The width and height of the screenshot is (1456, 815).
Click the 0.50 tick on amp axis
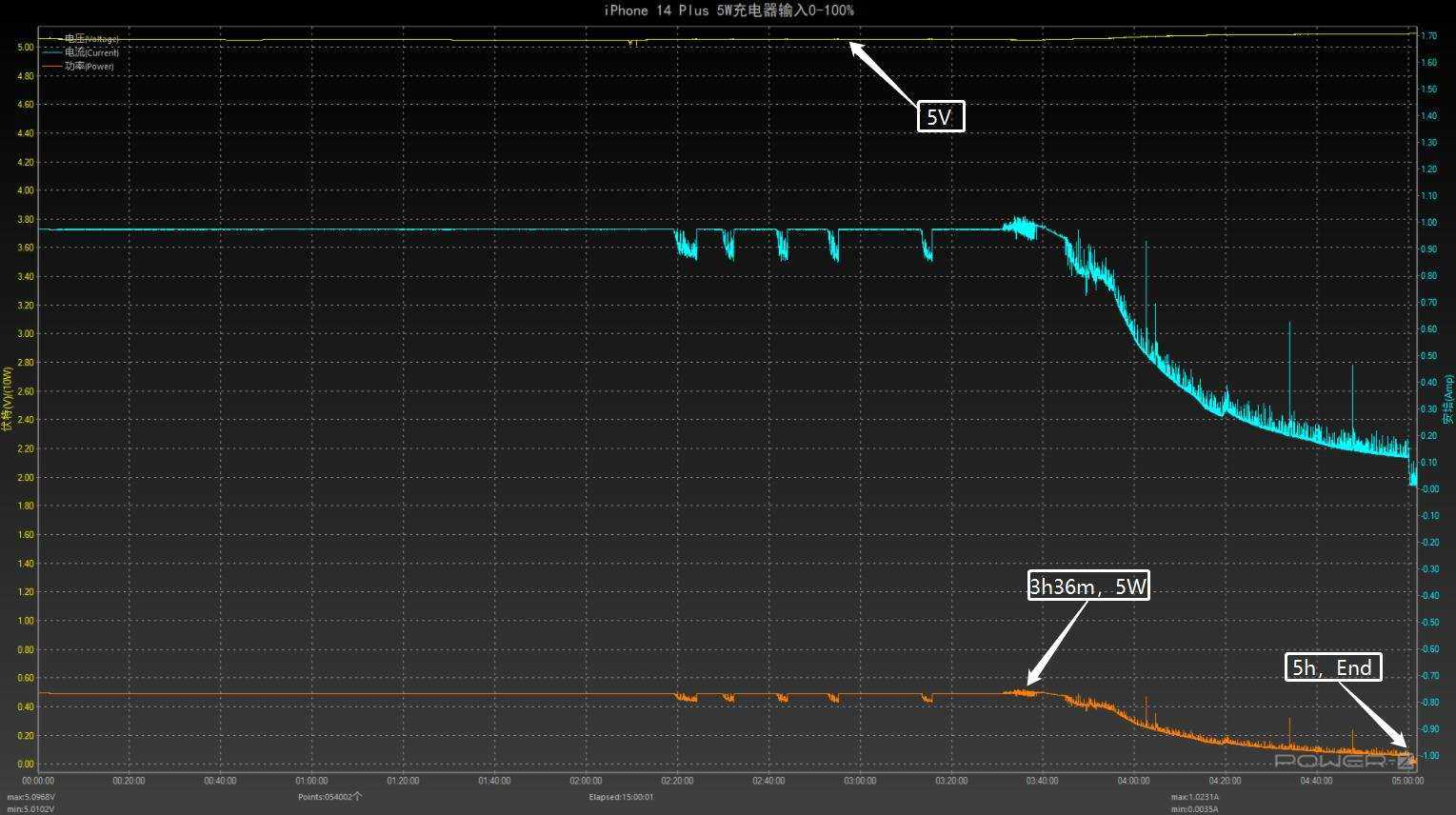(1428, 356)
